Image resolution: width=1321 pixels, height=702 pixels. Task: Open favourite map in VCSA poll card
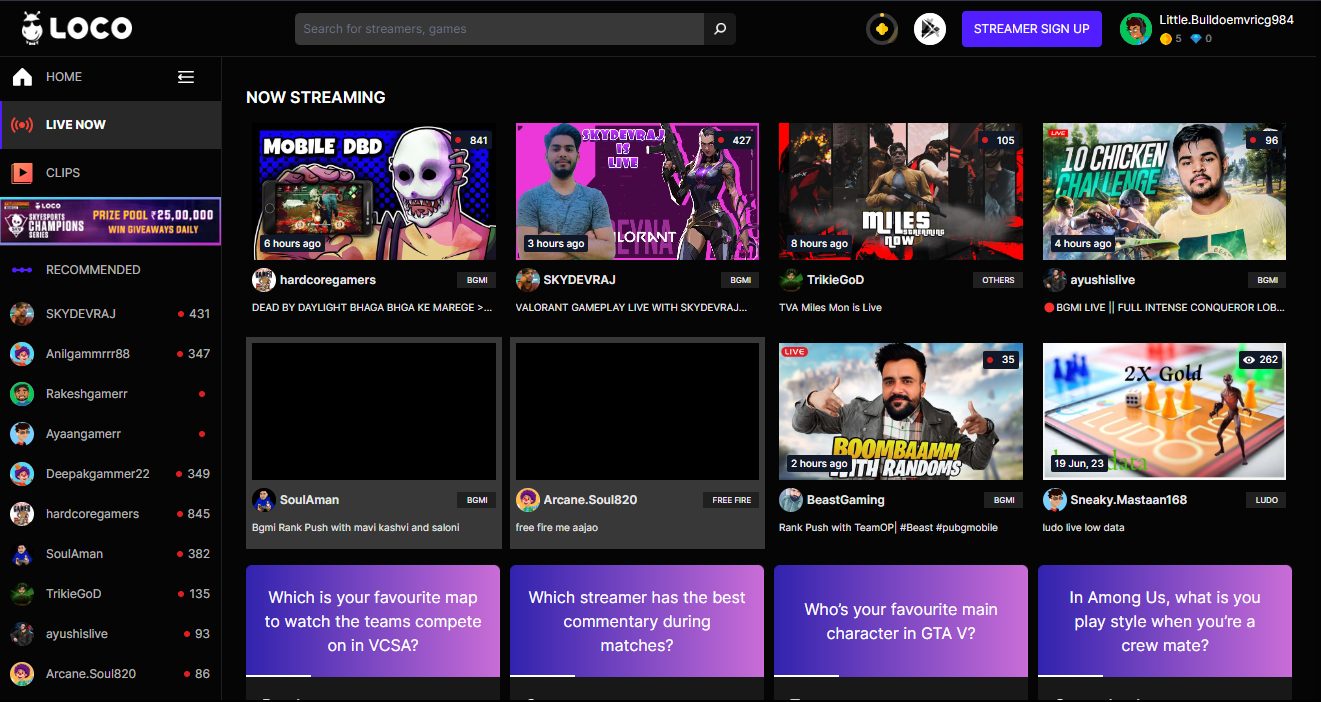tap(373, 621)
